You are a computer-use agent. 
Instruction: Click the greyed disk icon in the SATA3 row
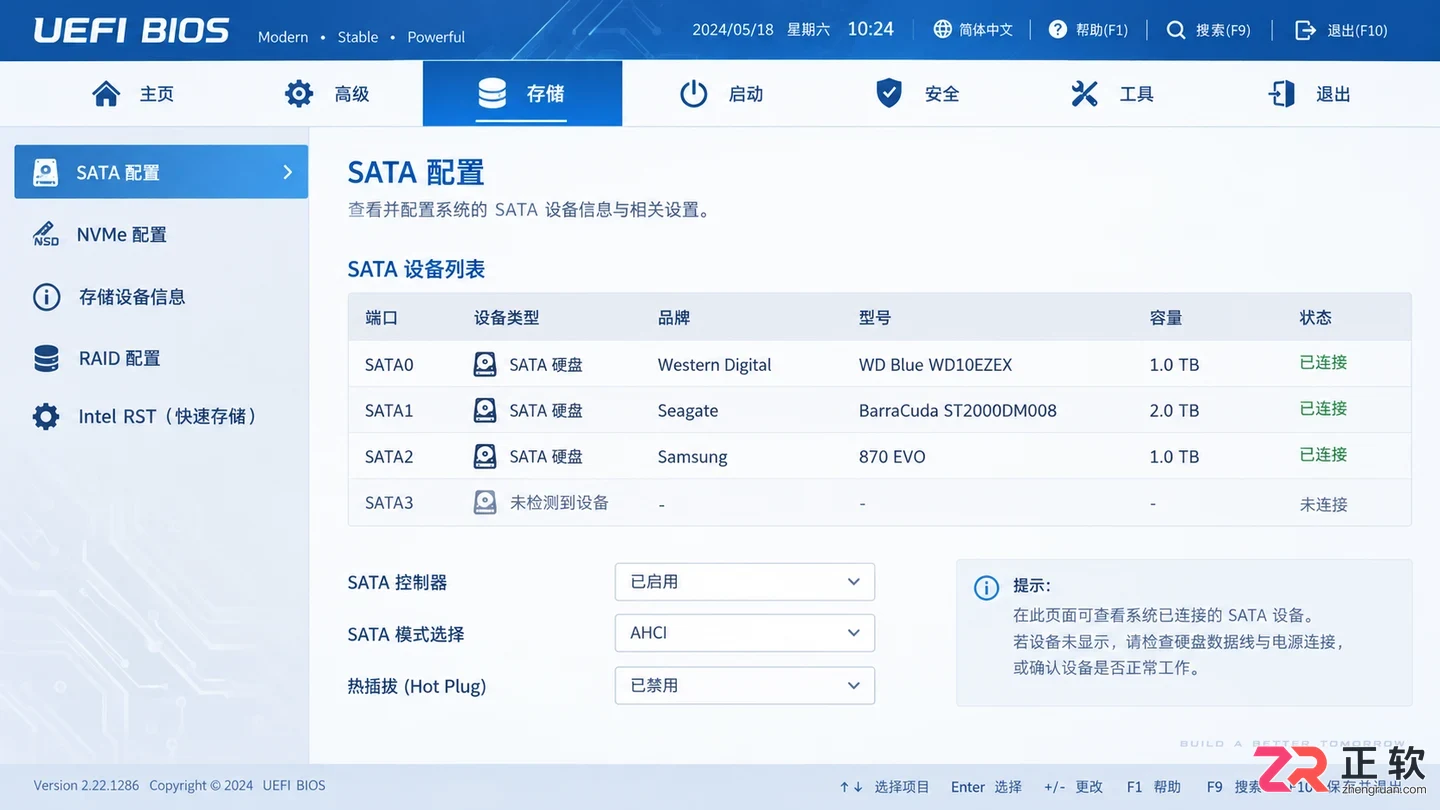[x=485, y=502]
